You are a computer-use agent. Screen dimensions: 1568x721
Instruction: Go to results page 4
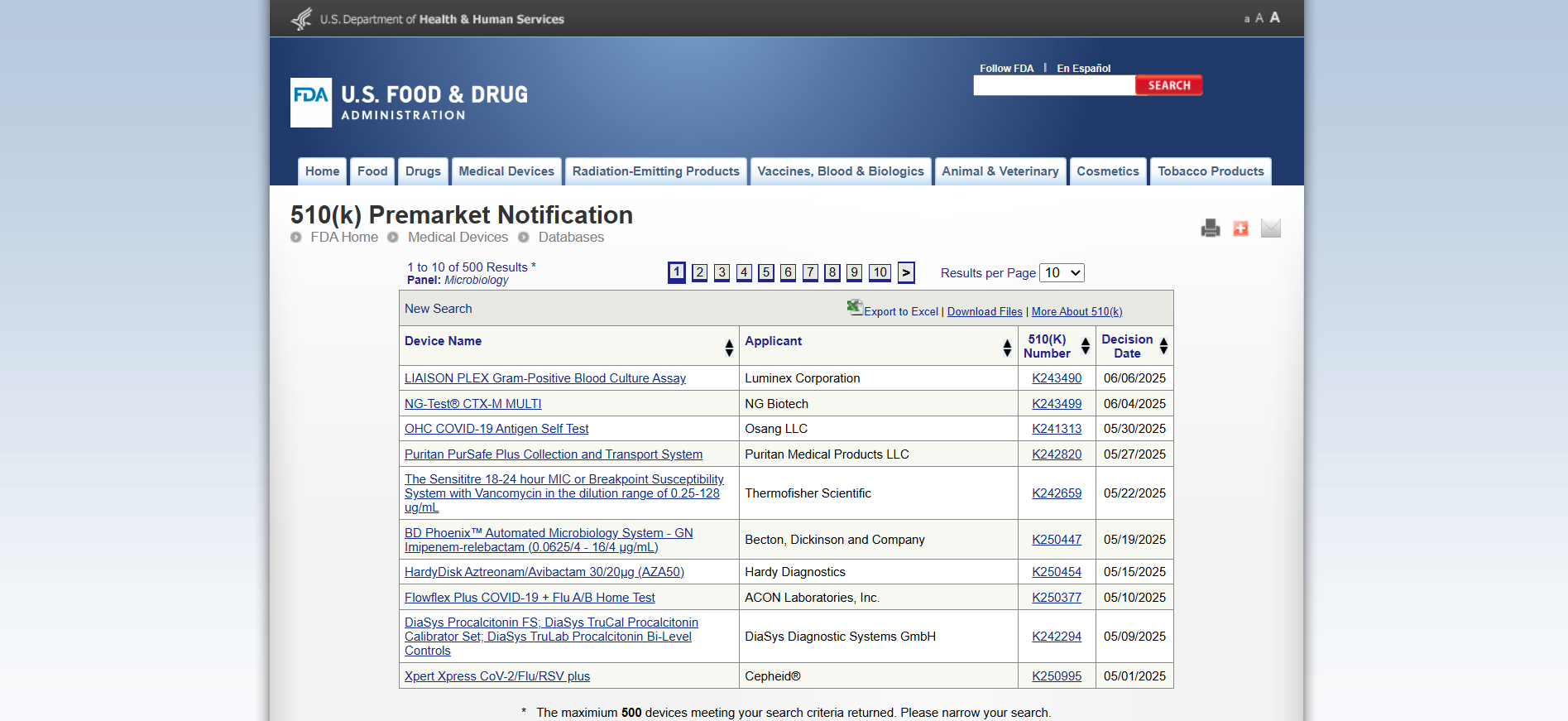pos(745,272)
